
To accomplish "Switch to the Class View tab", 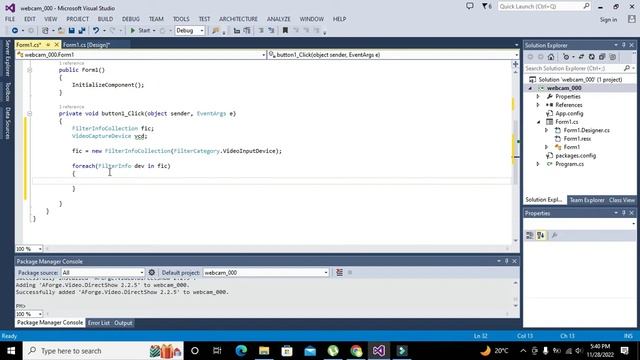I will click(x=622, y=200).
